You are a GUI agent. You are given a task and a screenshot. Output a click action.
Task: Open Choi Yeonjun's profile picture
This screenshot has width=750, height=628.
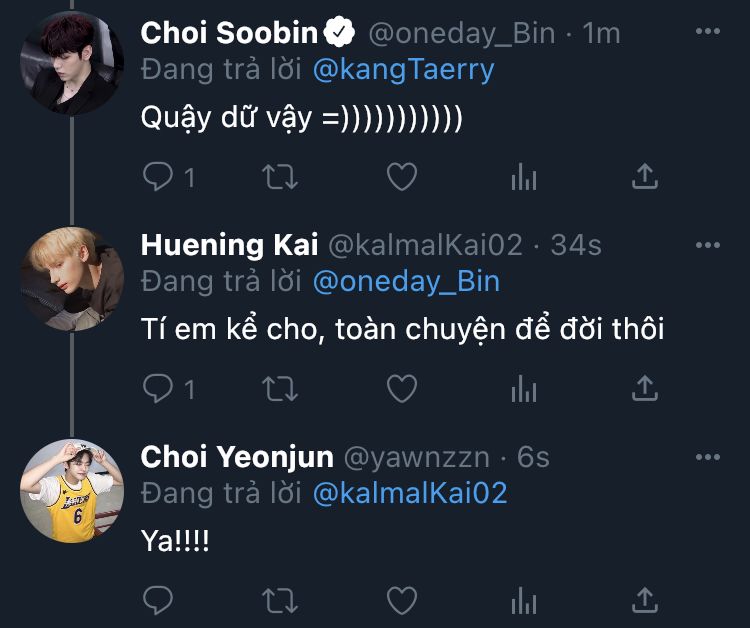click(x=71, y=490)
